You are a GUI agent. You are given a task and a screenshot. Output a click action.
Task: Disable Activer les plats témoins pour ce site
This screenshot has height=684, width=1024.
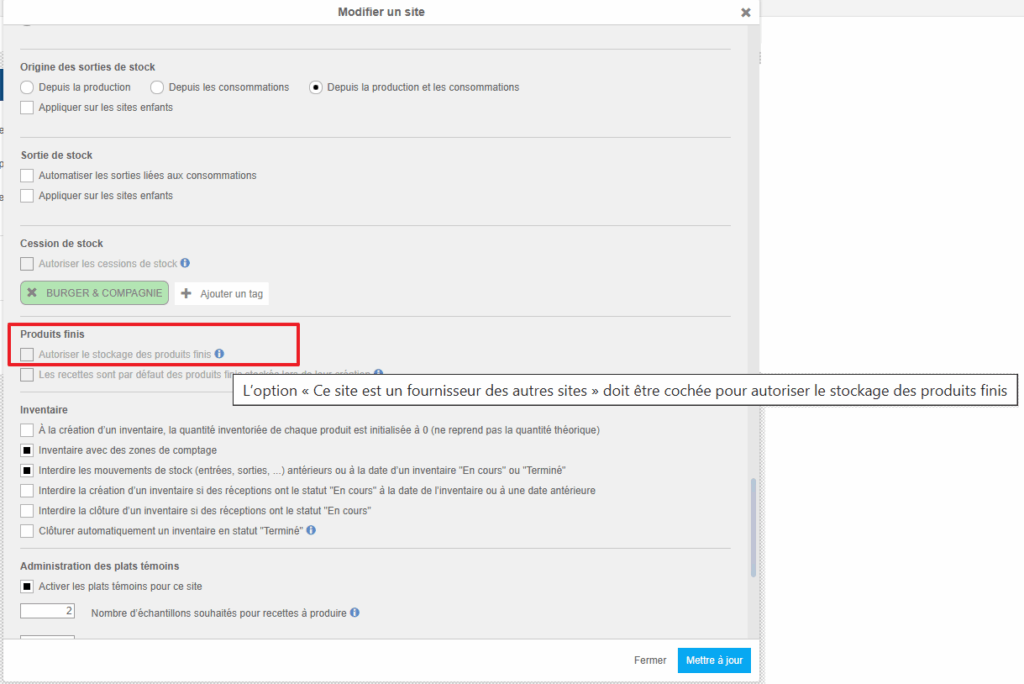pyautogui.click(x=27, y=586)
